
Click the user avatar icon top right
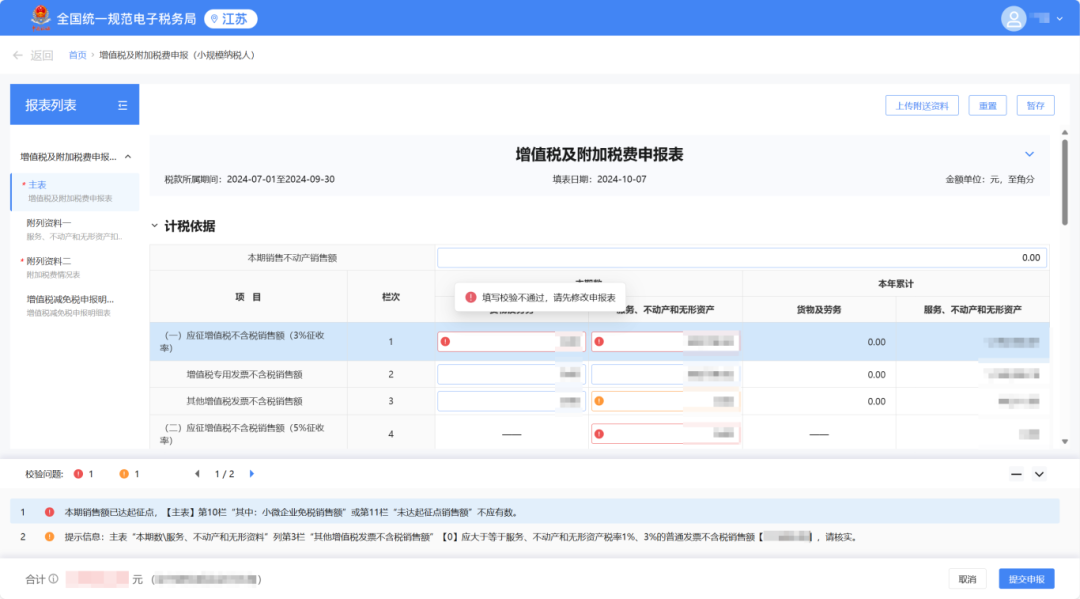point(1013,18)
